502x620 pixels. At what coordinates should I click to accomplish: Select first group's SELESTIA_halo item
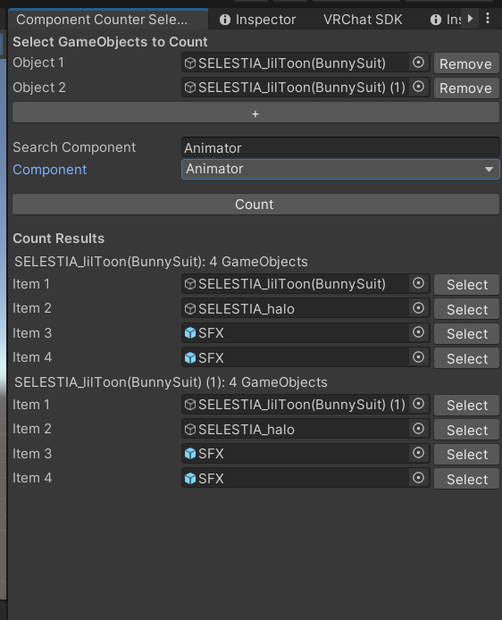tap(466, 309)
